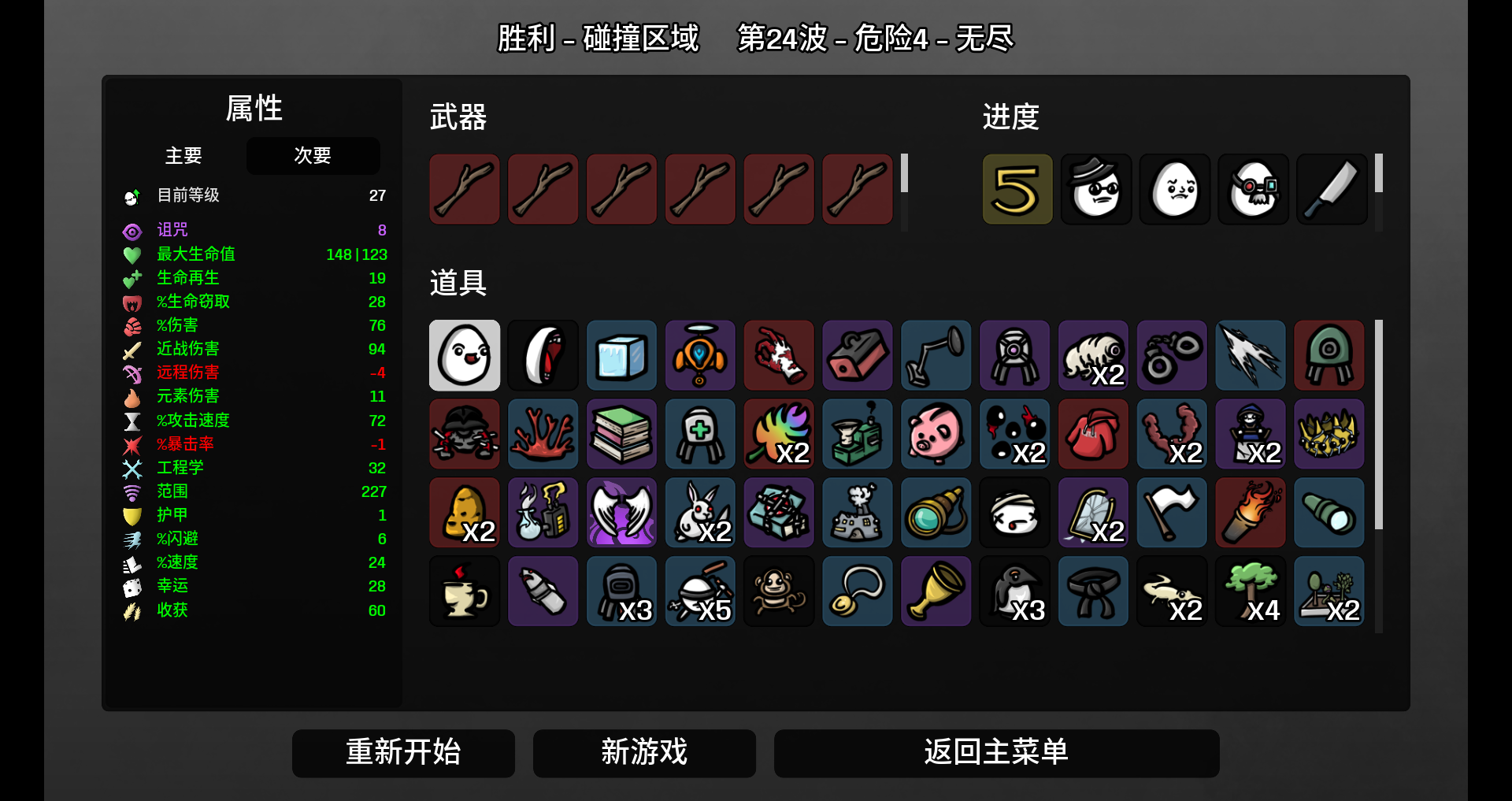1512x801 pixels.
Task: Click the 新游戏 new game button
Action: 644,753
